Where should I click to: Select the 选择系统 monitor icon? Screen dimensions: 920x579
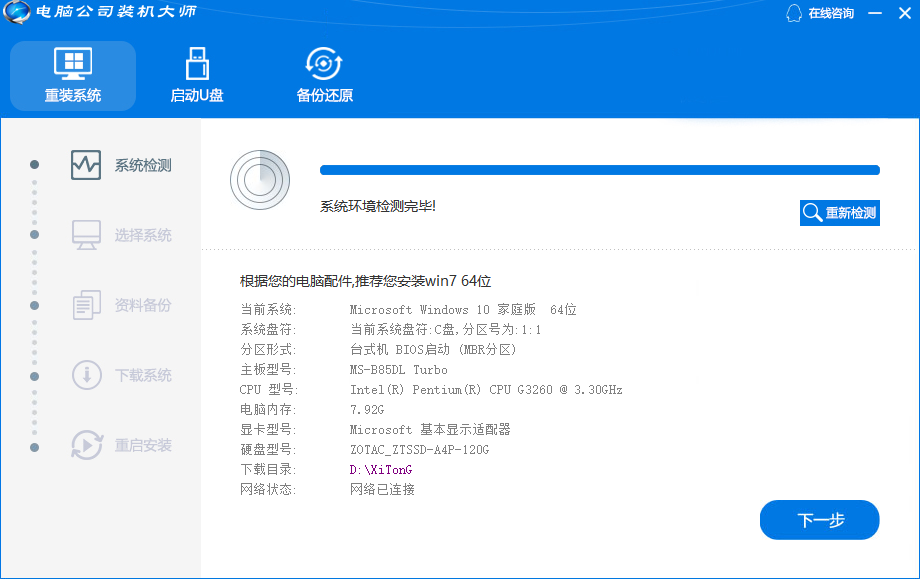click(x=86, y=235)
